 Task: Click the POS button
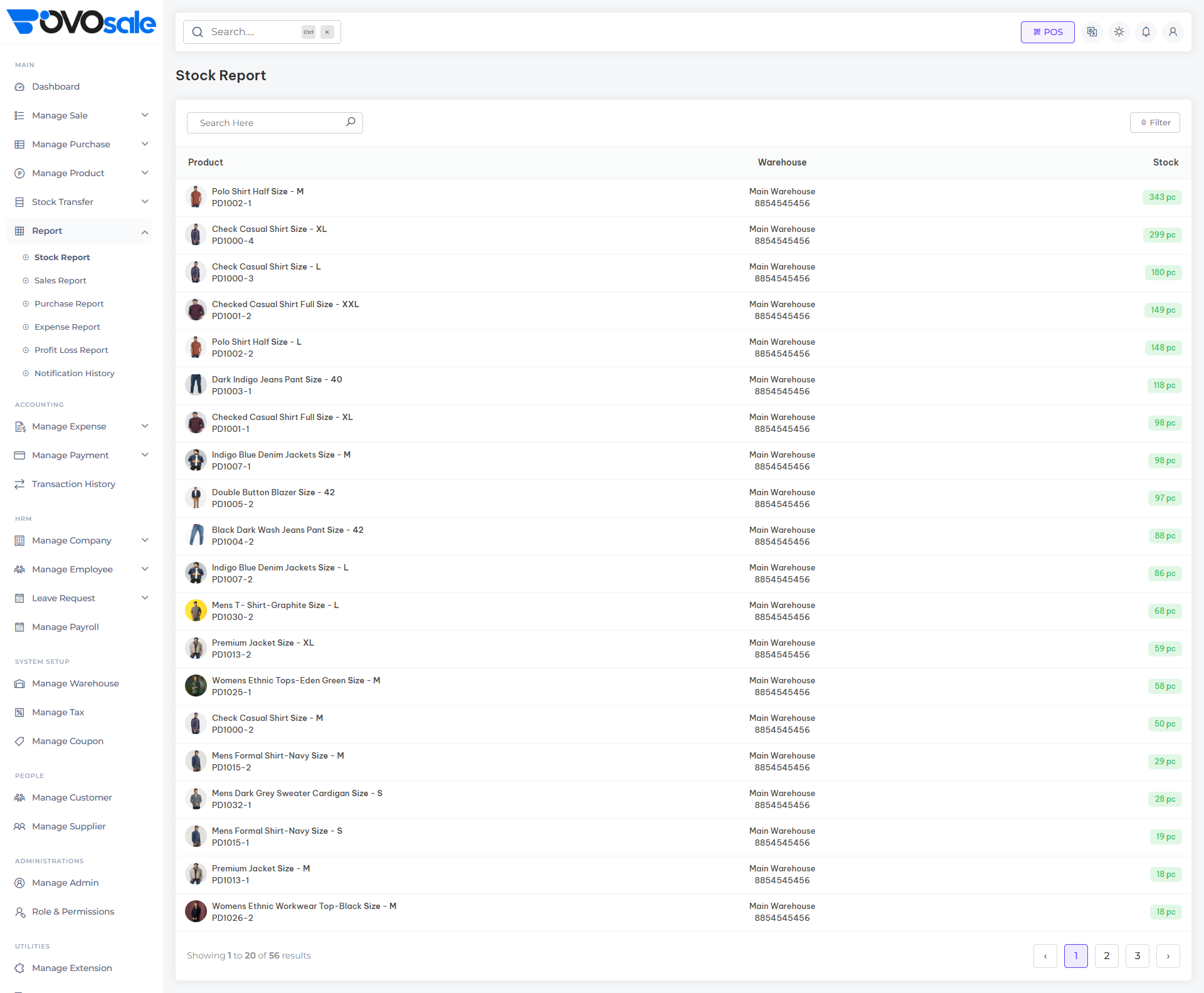click(1047, 32)
